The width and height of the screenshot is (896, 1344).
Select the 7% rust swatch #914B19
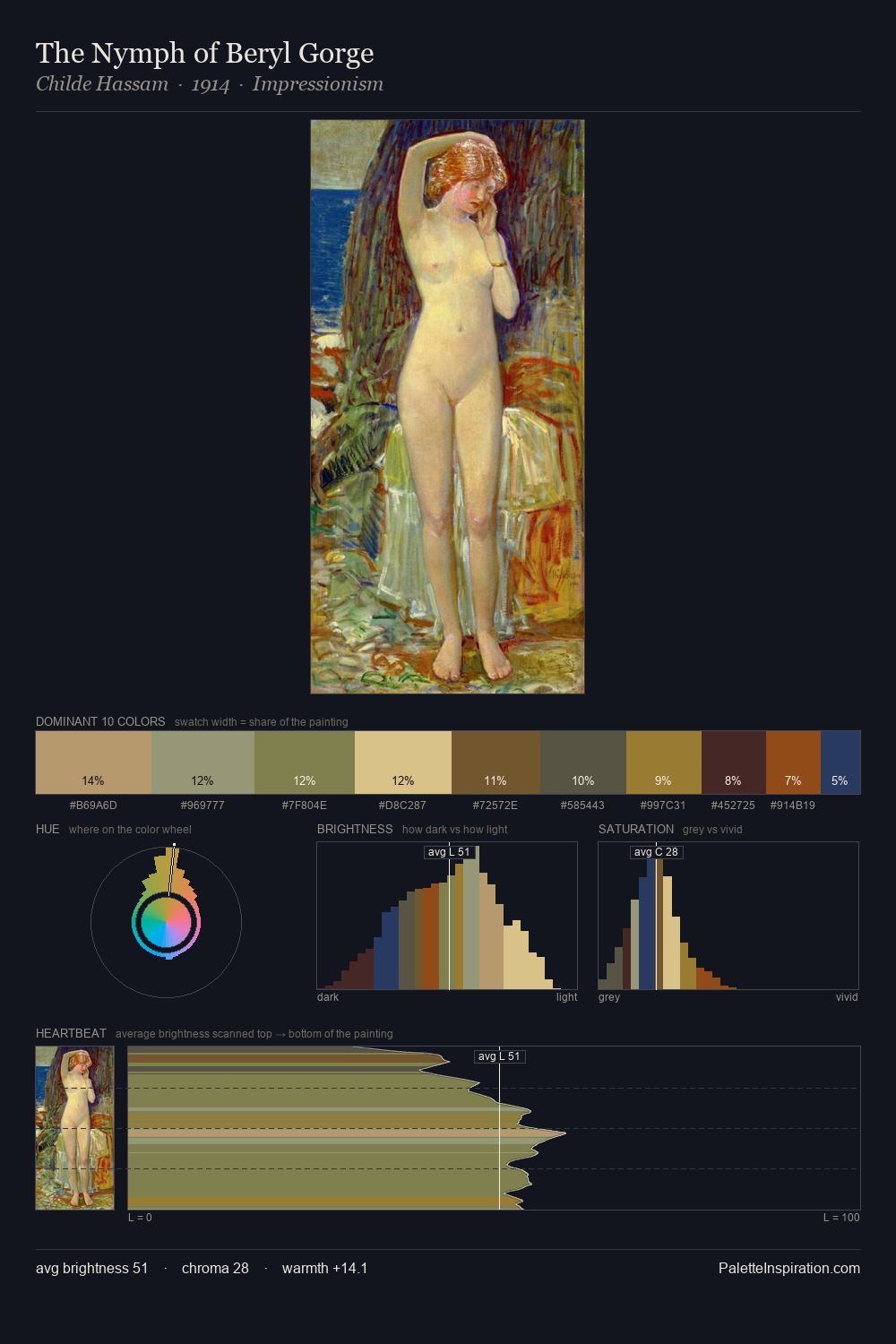pyautogui.click(x=793, y=762)
